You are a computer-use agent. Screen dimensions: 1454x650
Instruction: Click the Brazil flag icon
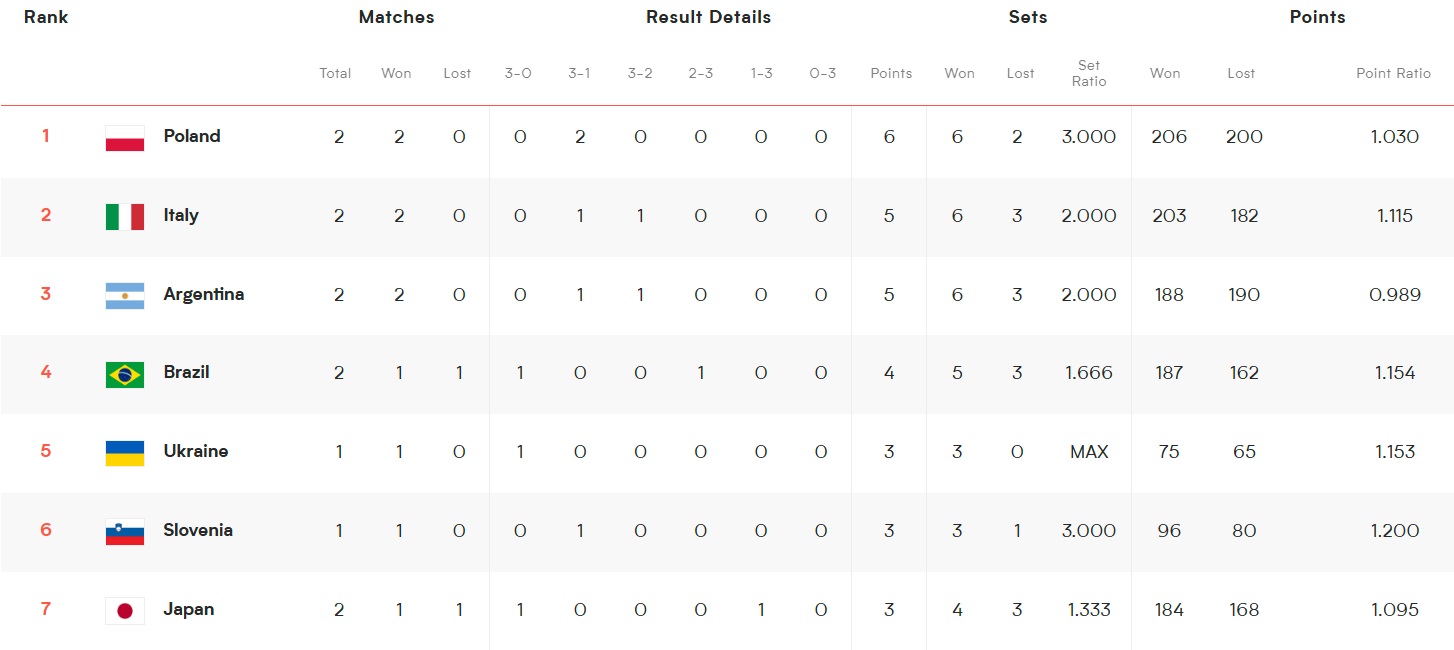point(125,374)
